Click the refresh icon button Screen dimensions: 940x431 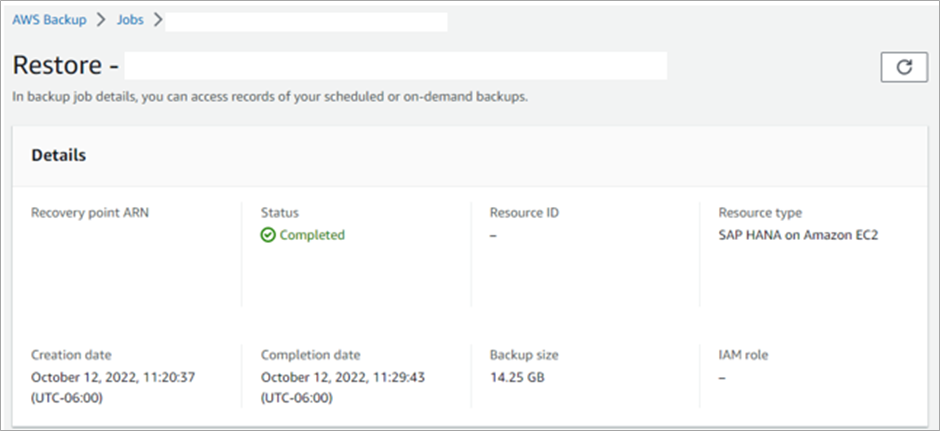point(904,67)
